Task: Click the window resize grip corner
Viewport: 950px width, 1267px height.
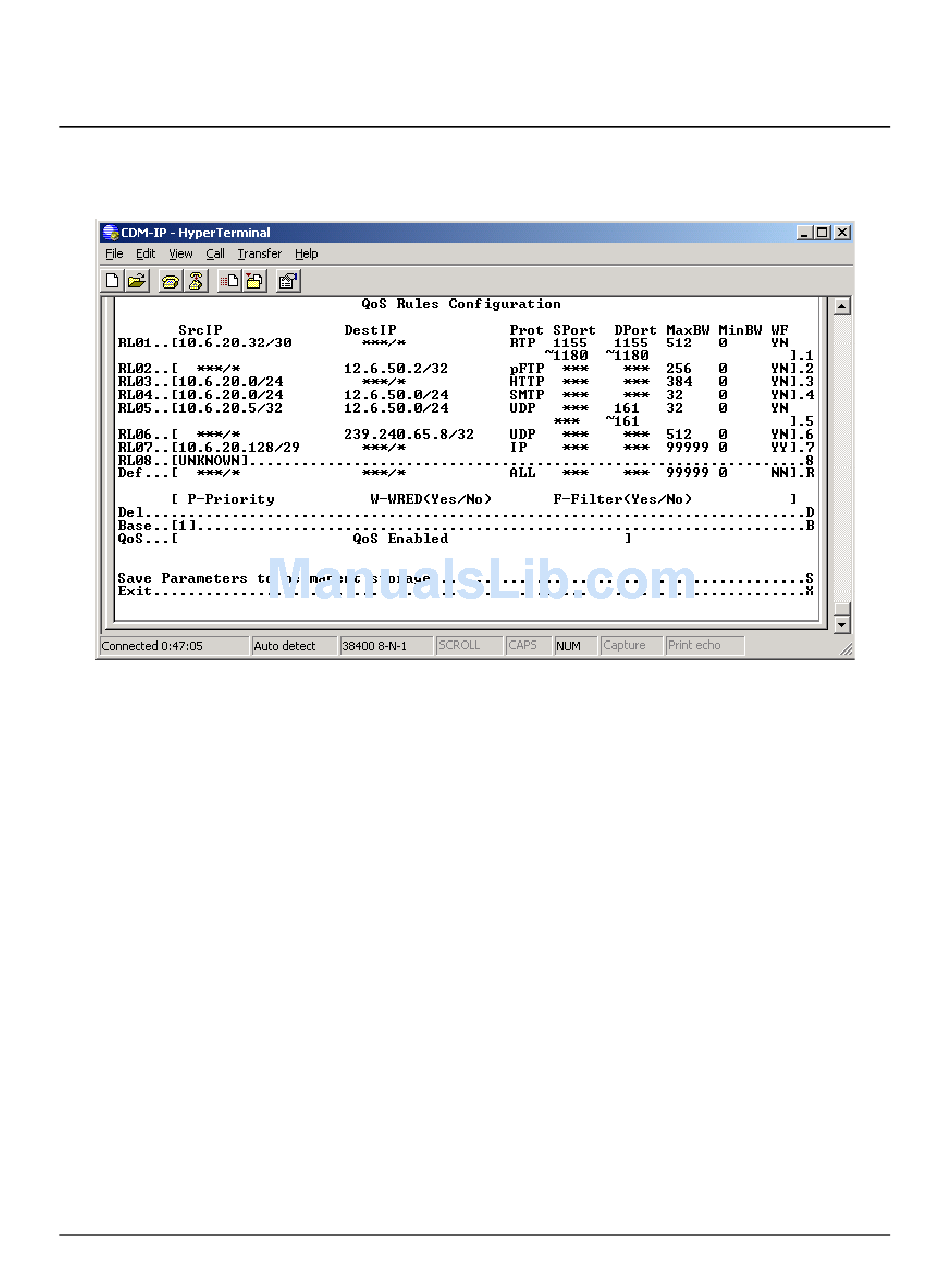Action: (846, 650)
